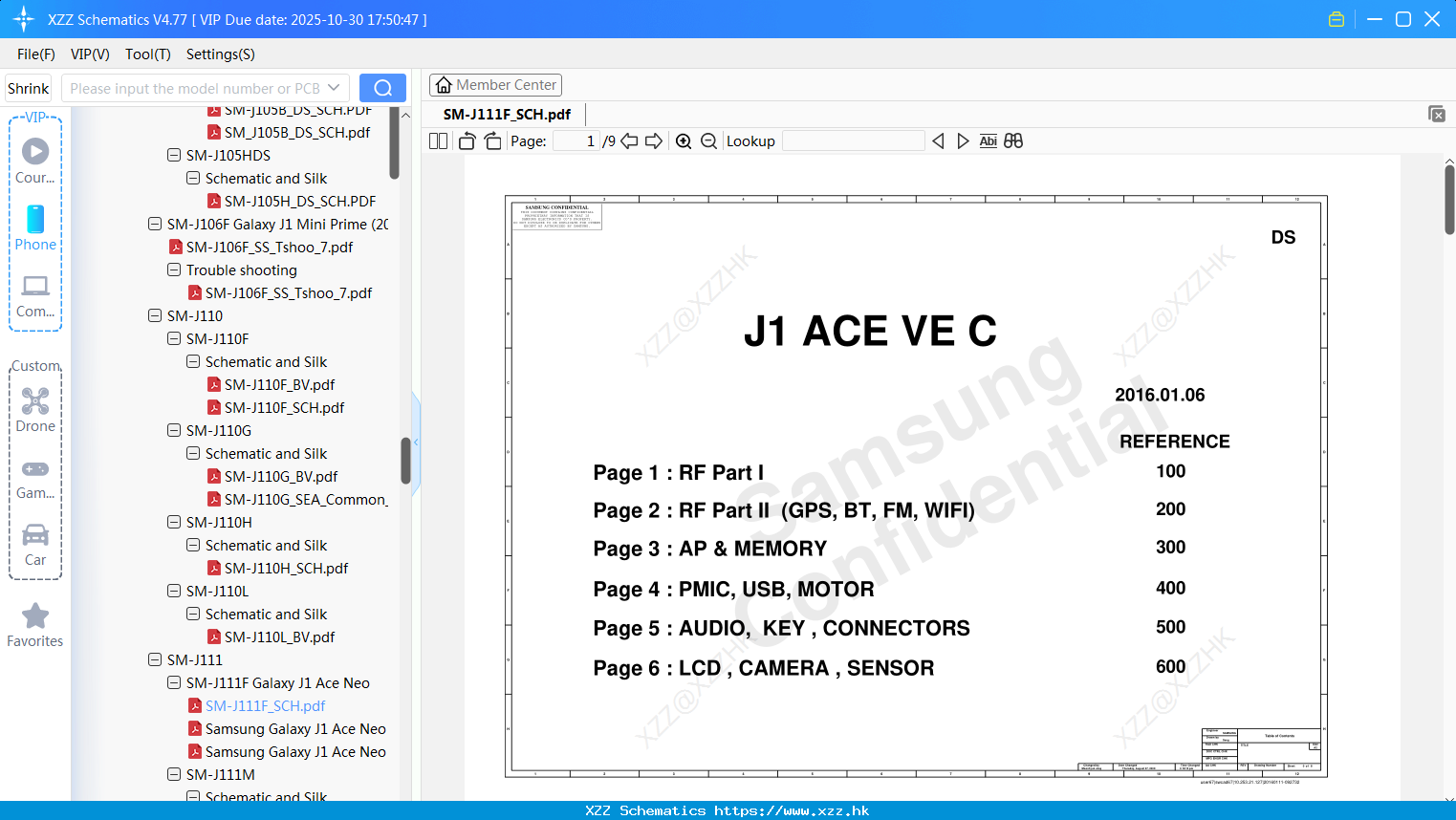Click the blue search button
Image resolution: width=1456 pixels, height=820 pixels.
(x=382, y=88)
